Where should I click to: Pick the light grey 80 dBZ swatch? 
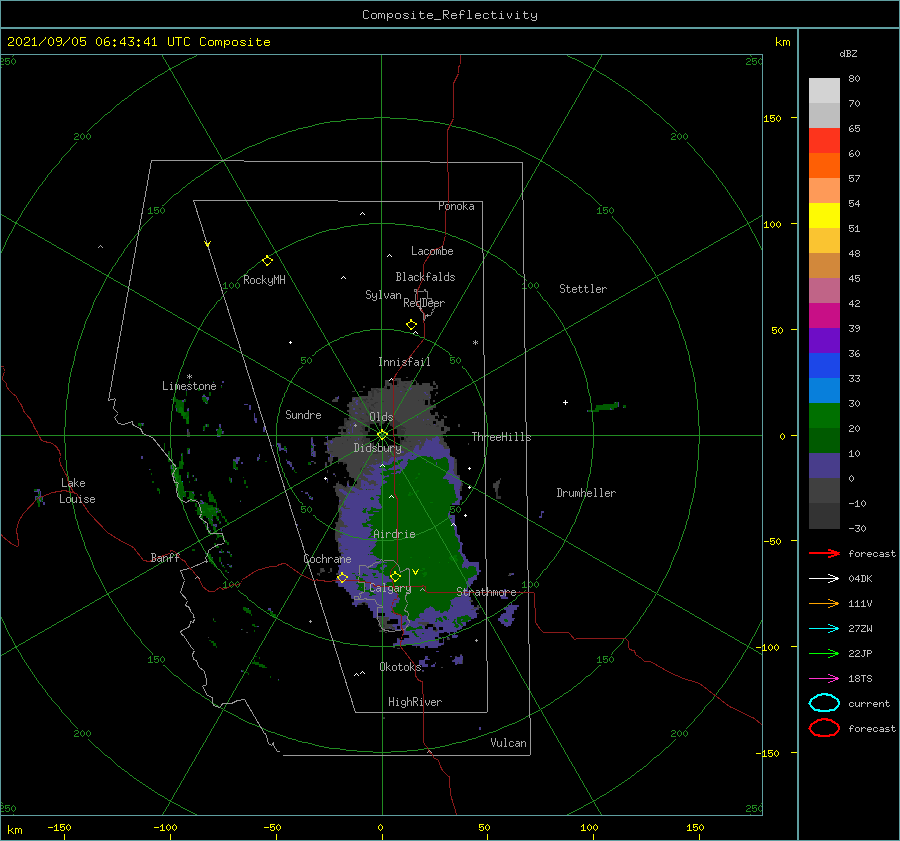click(x=824, y=91)
